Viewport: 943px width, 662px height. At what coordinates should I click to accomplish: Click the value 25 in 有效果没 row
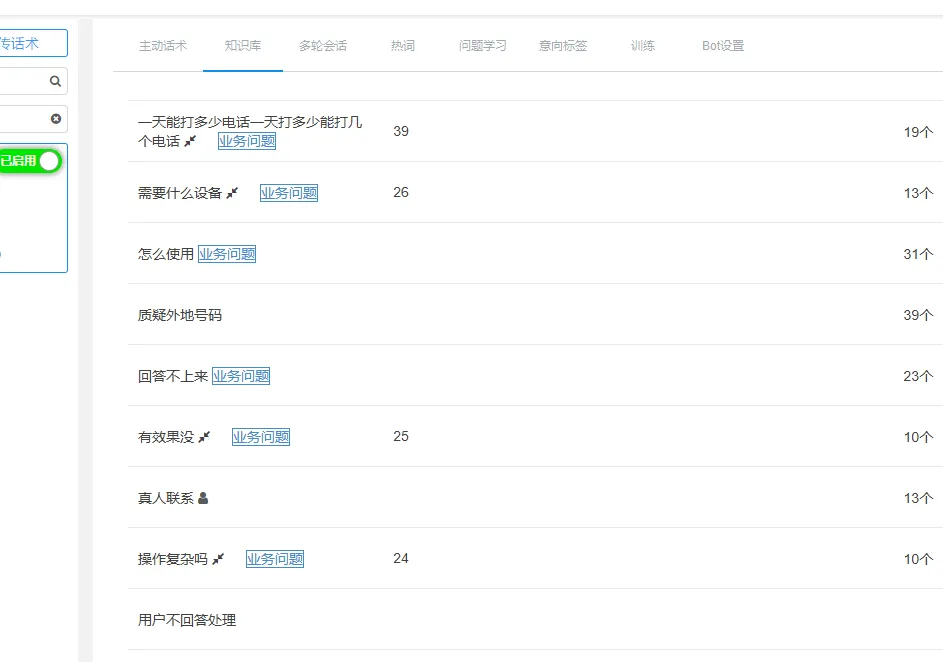[401, 437]
